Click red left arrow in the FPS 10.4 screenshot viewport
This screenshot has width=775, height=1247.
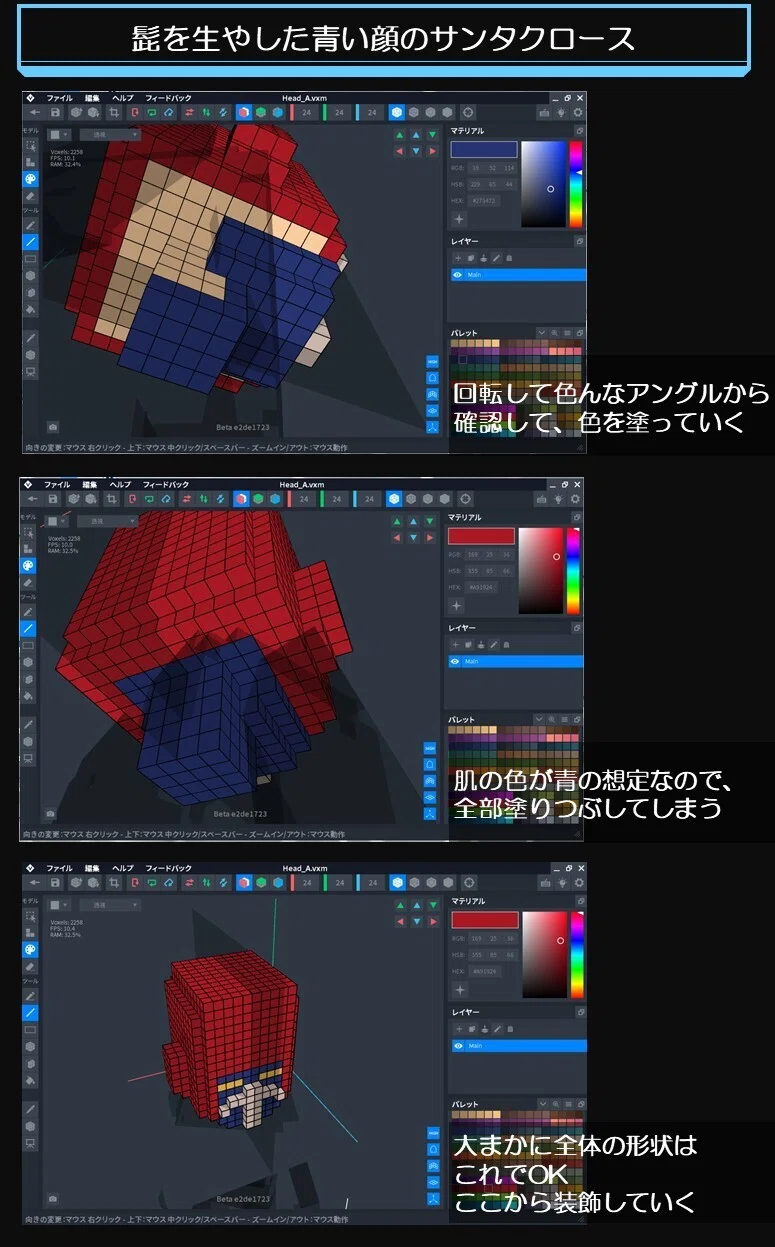pos(400,921)
